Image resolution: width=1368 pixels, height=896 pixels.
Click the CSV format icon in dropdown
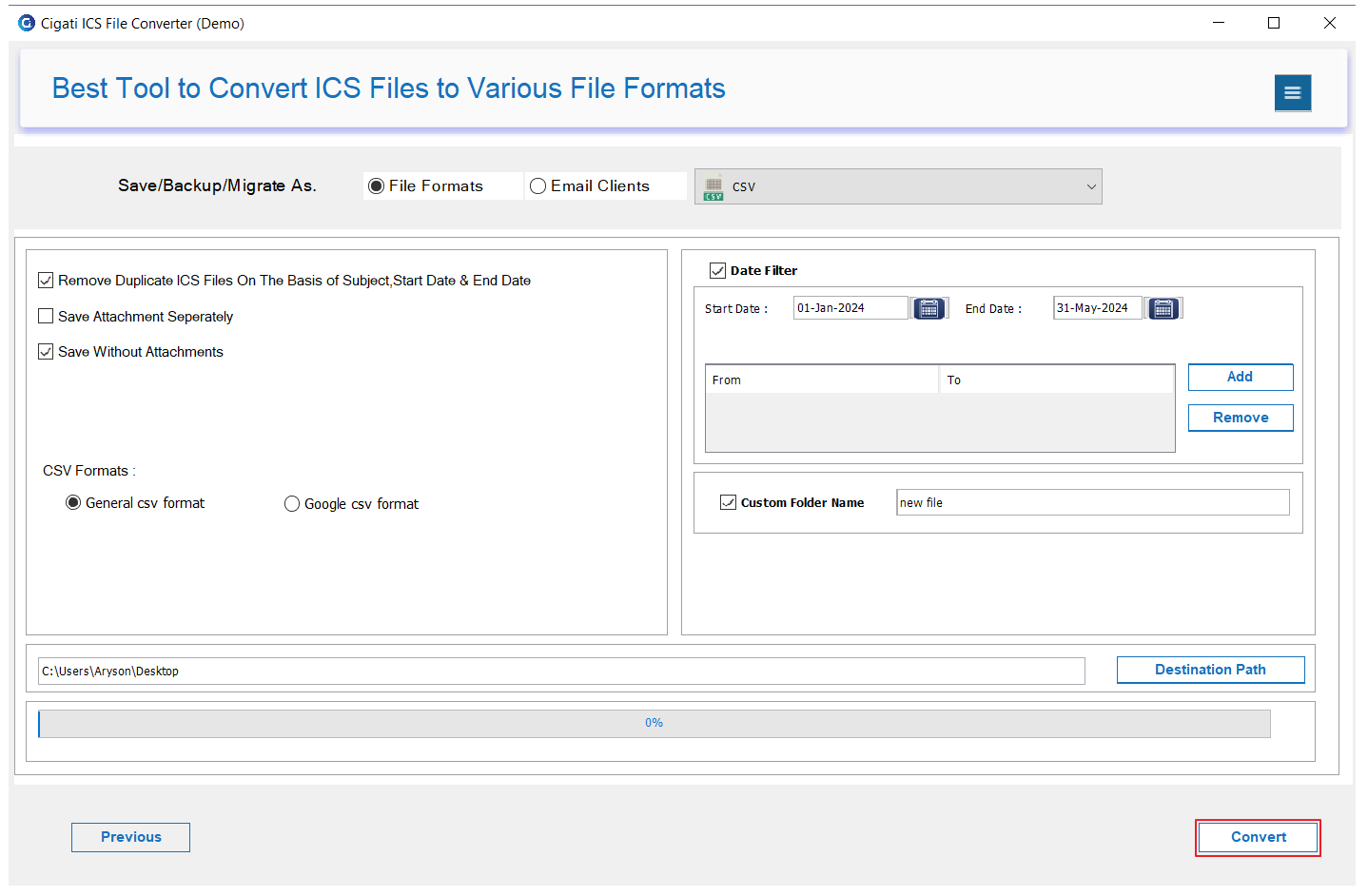pos(713,187)
